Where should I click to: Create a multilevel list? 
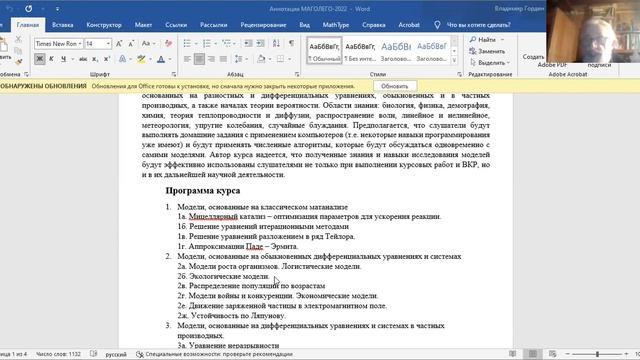click(x=226, y=43)
